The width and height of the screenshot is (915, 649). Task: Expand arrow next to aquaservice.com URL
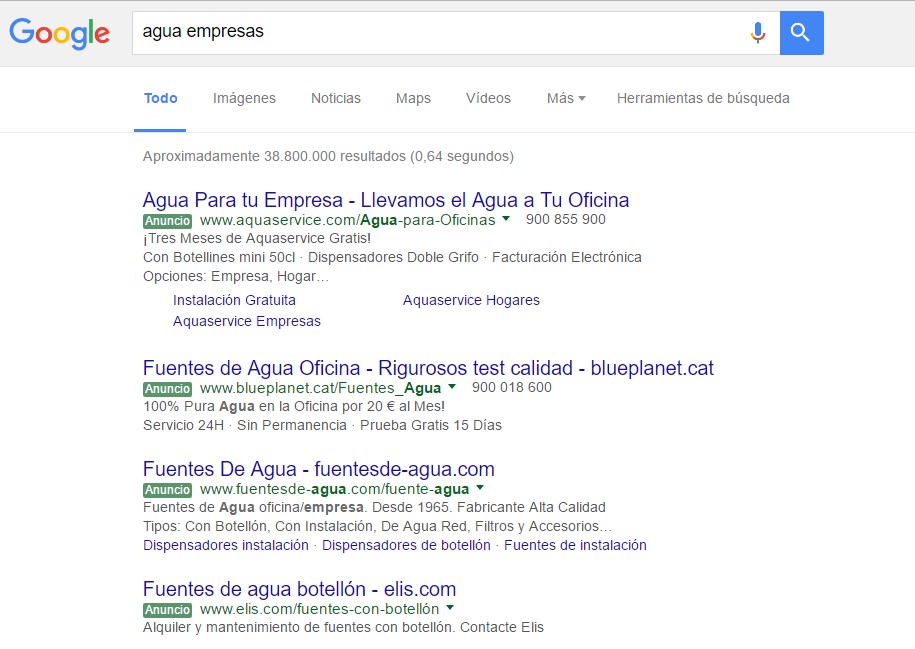point(506,219)
